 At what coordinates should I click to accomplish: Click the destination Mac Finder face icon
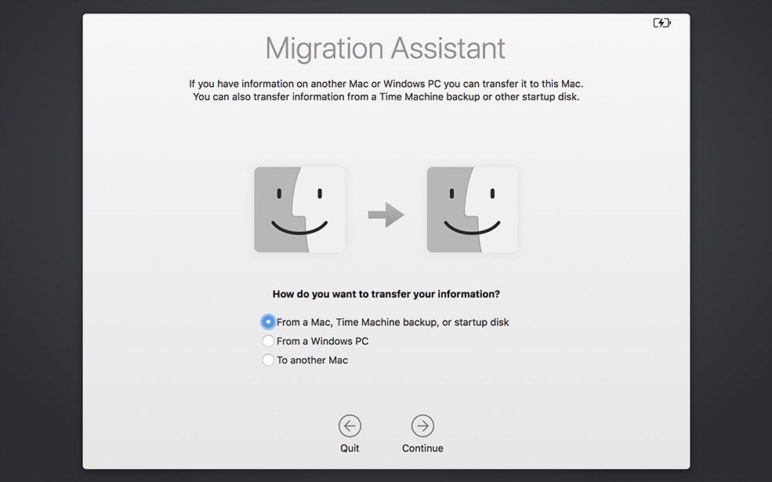click(x=472, y=210)
